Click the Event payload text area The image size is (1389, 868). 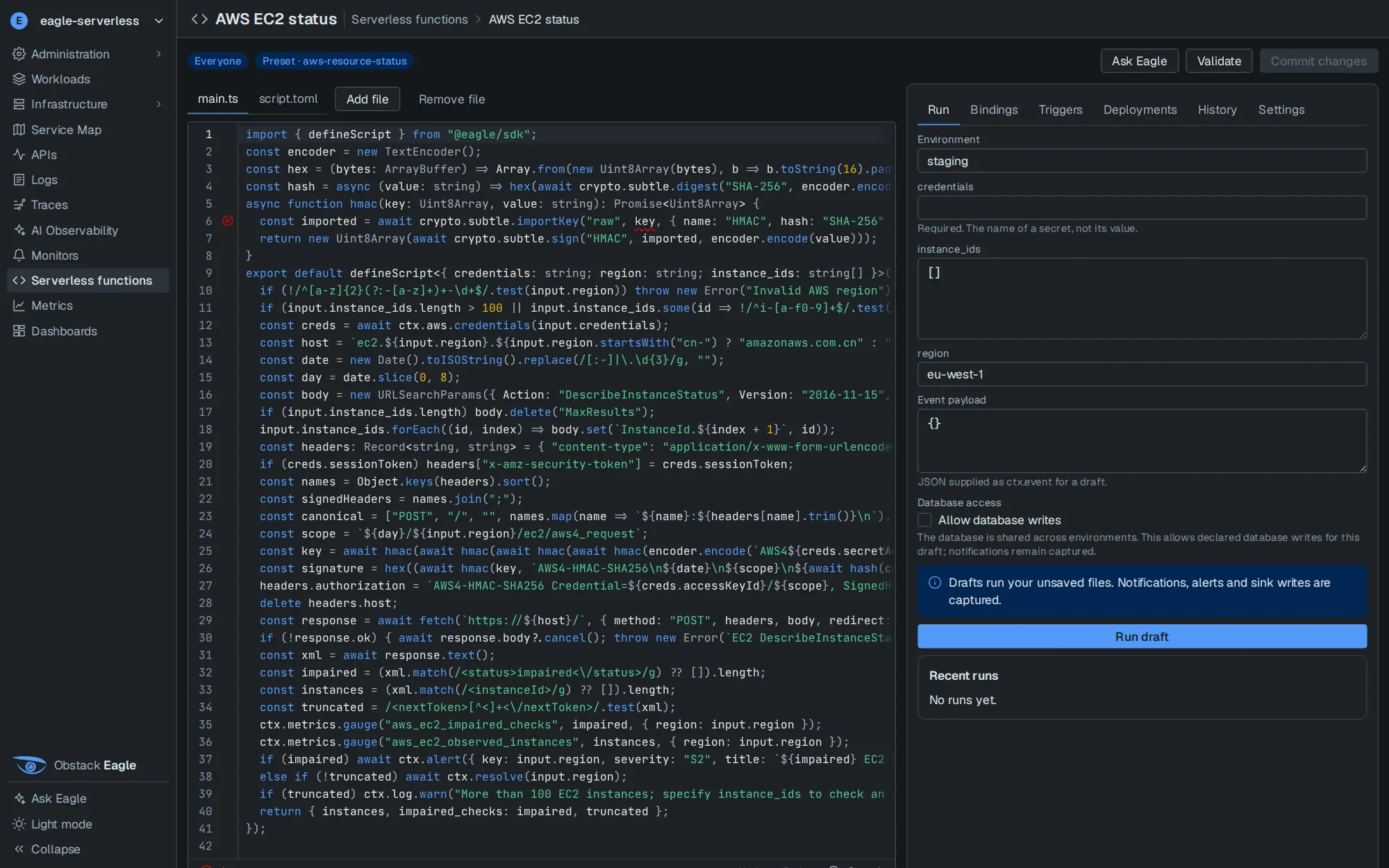pyautogui.click(x=1142, y=441)
